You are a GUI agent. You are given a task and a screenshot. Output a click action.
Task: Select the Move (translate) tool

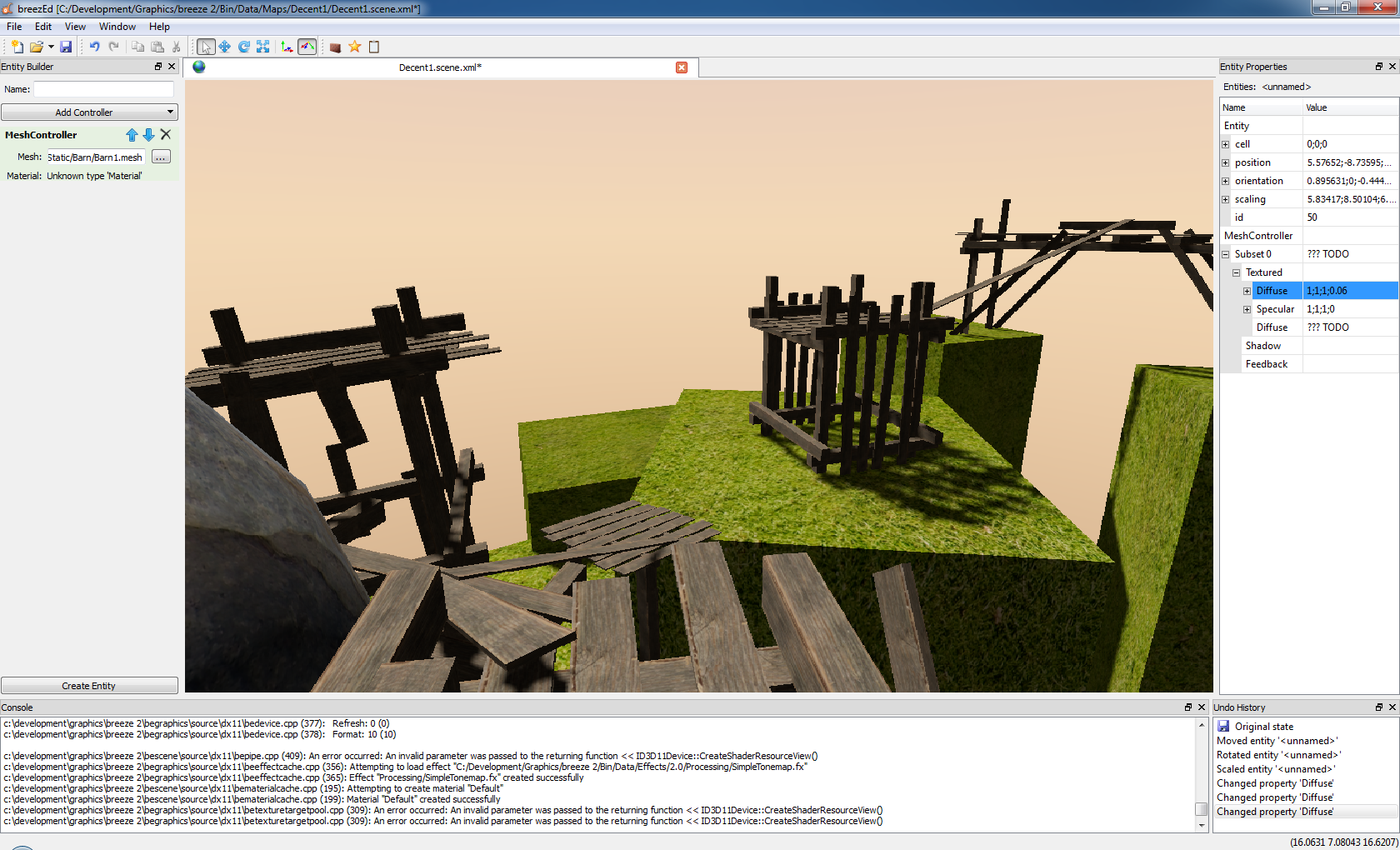pyautogui.click(x=225, y=47)
